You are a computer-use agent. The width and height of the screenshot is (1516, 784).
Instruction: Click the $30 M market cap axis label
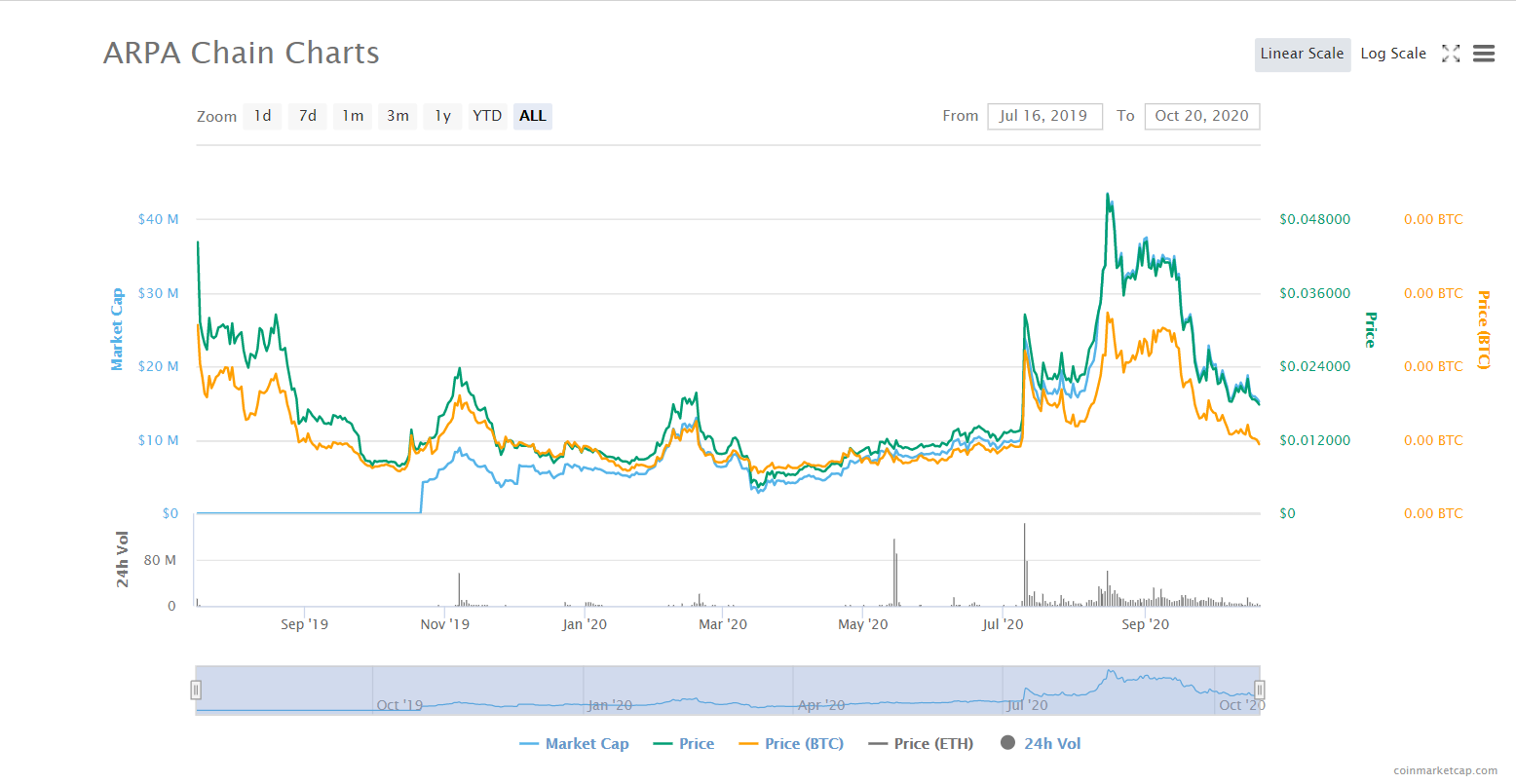point(159,293)
